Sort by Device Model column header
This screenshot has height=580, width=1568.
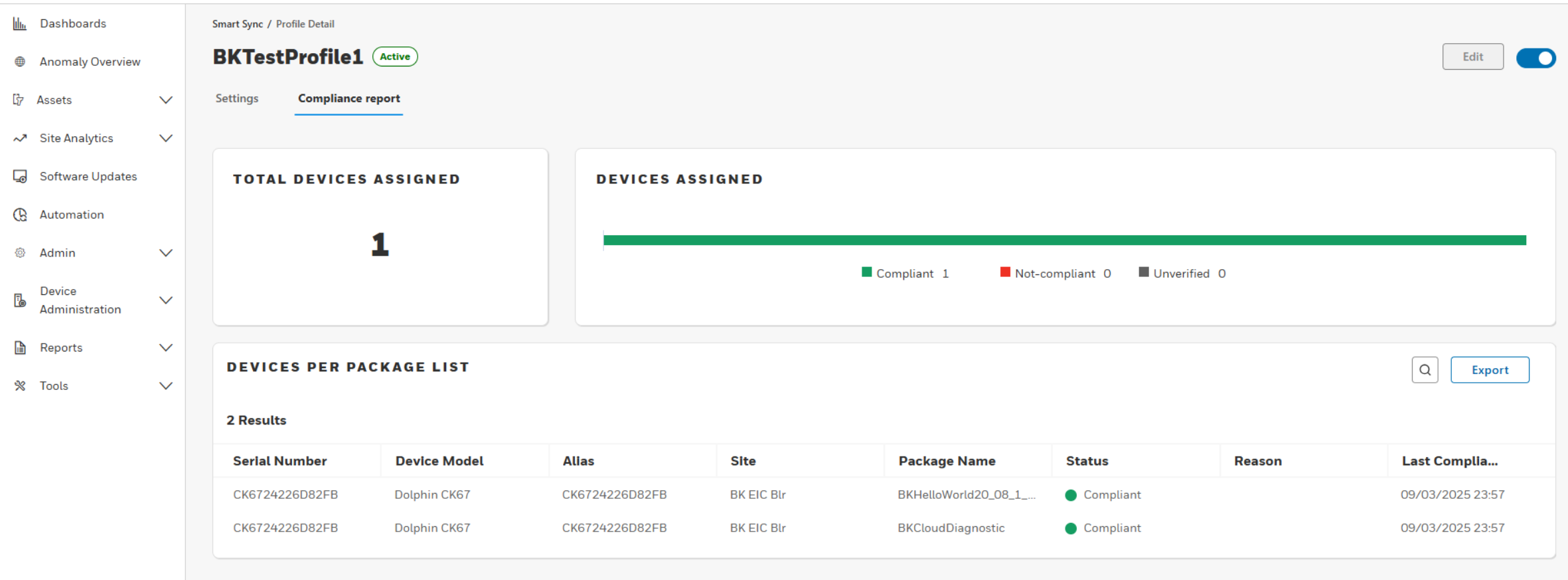pyautogui.click(x=439, y=461)
